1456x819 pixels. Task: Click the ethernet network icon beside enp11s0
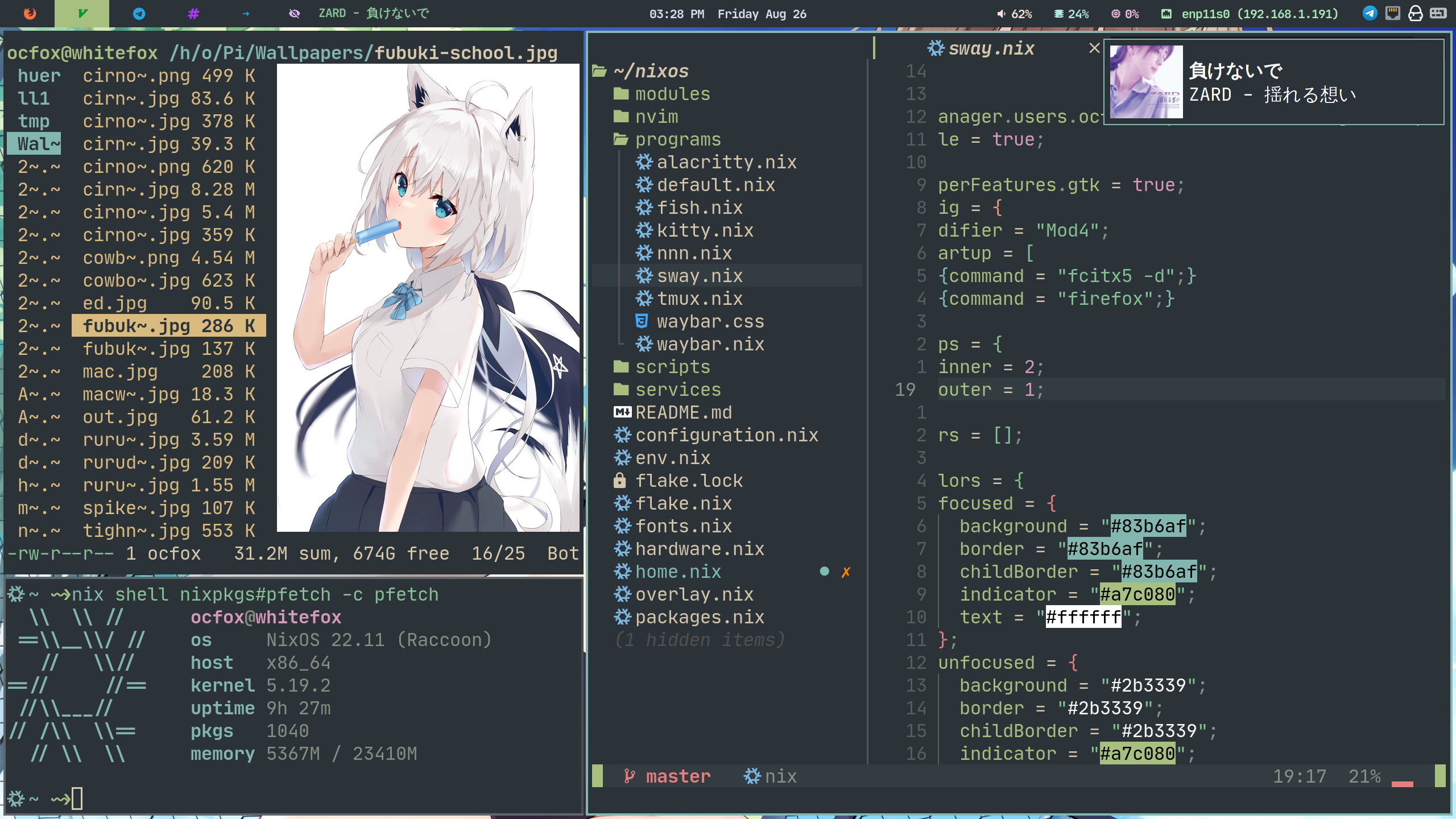[1166, 14]
